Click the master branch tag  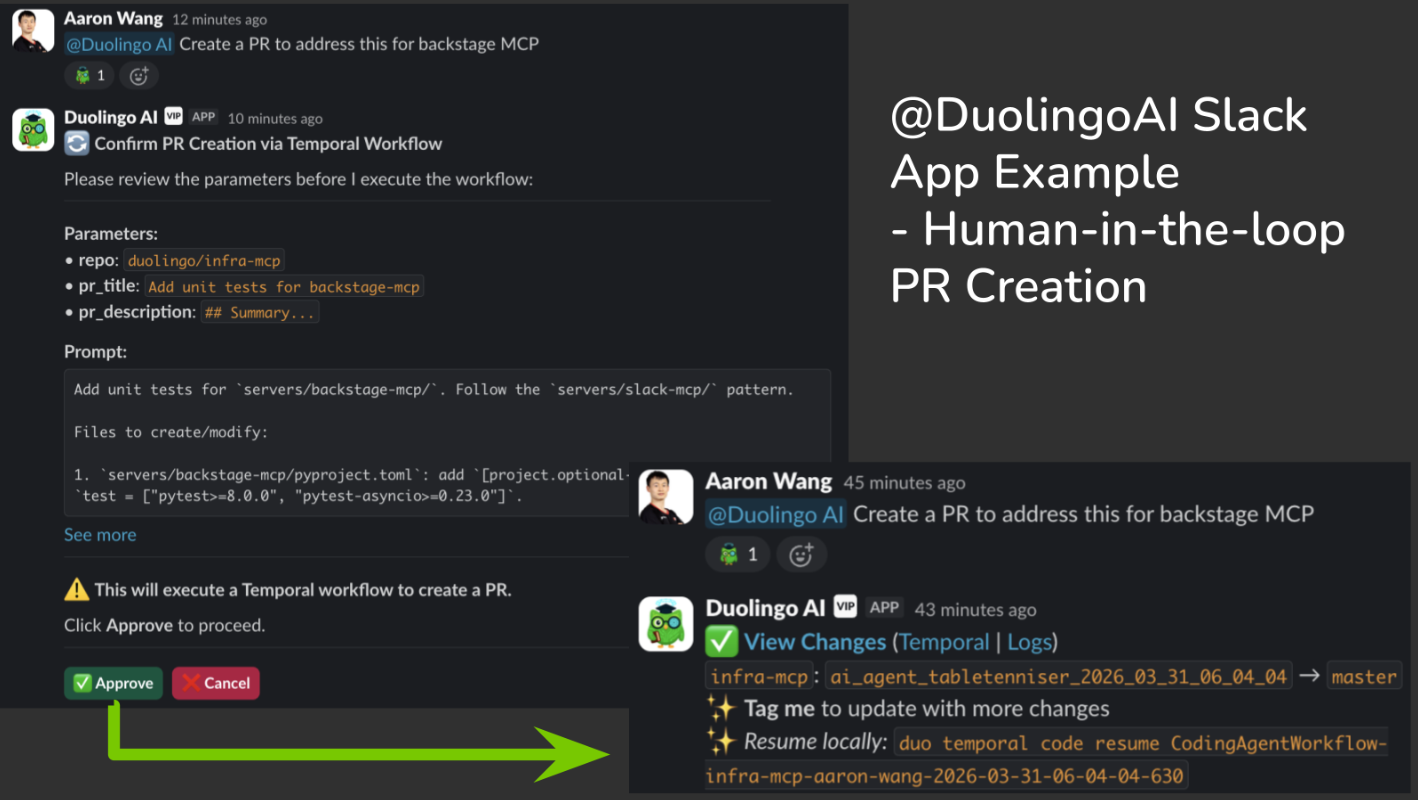[x=1364, y=676]
